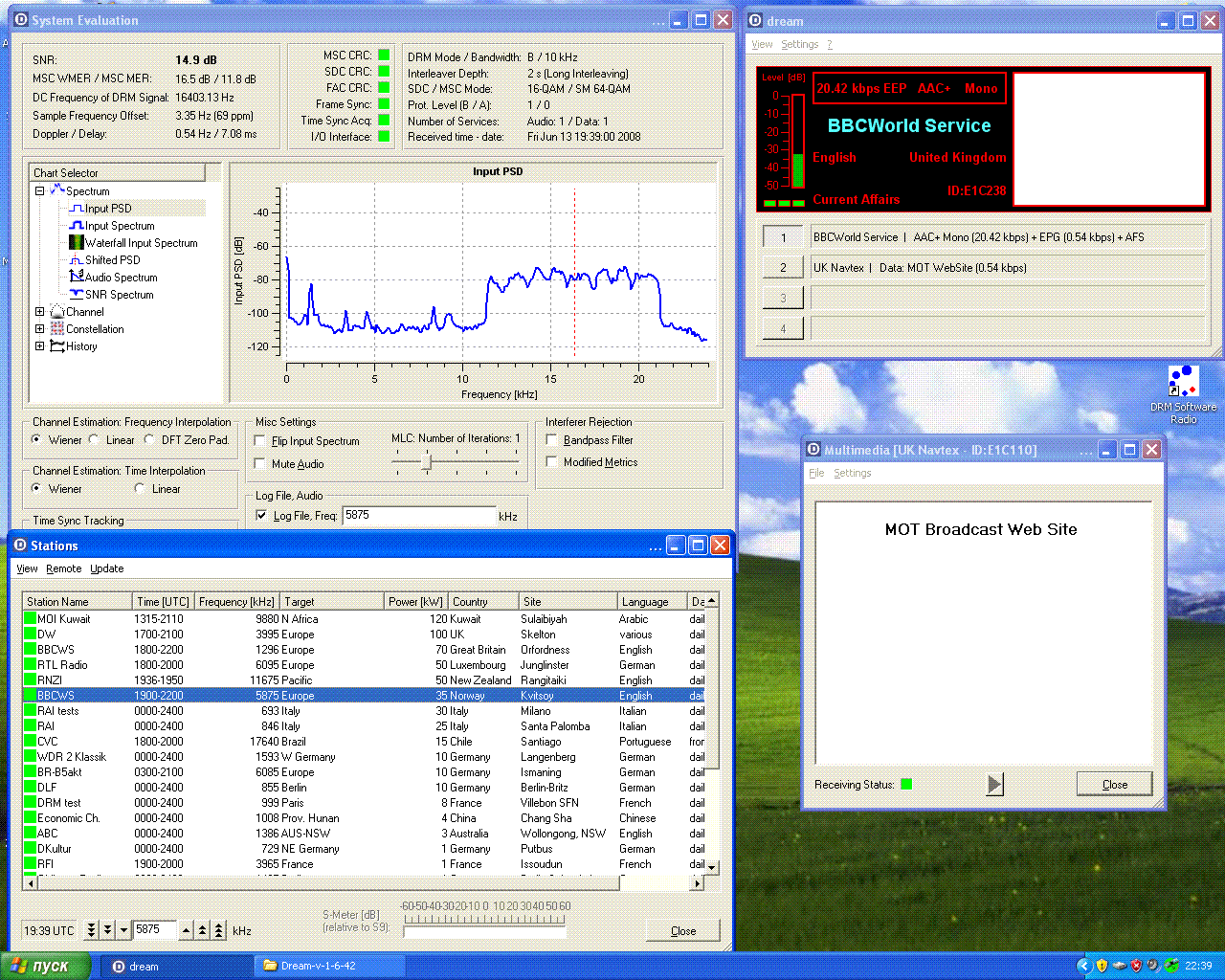This screenshot has width=1225, height=980.
Task: Click the yellow security shield tray icon
Action: [x=1102, y=966]
